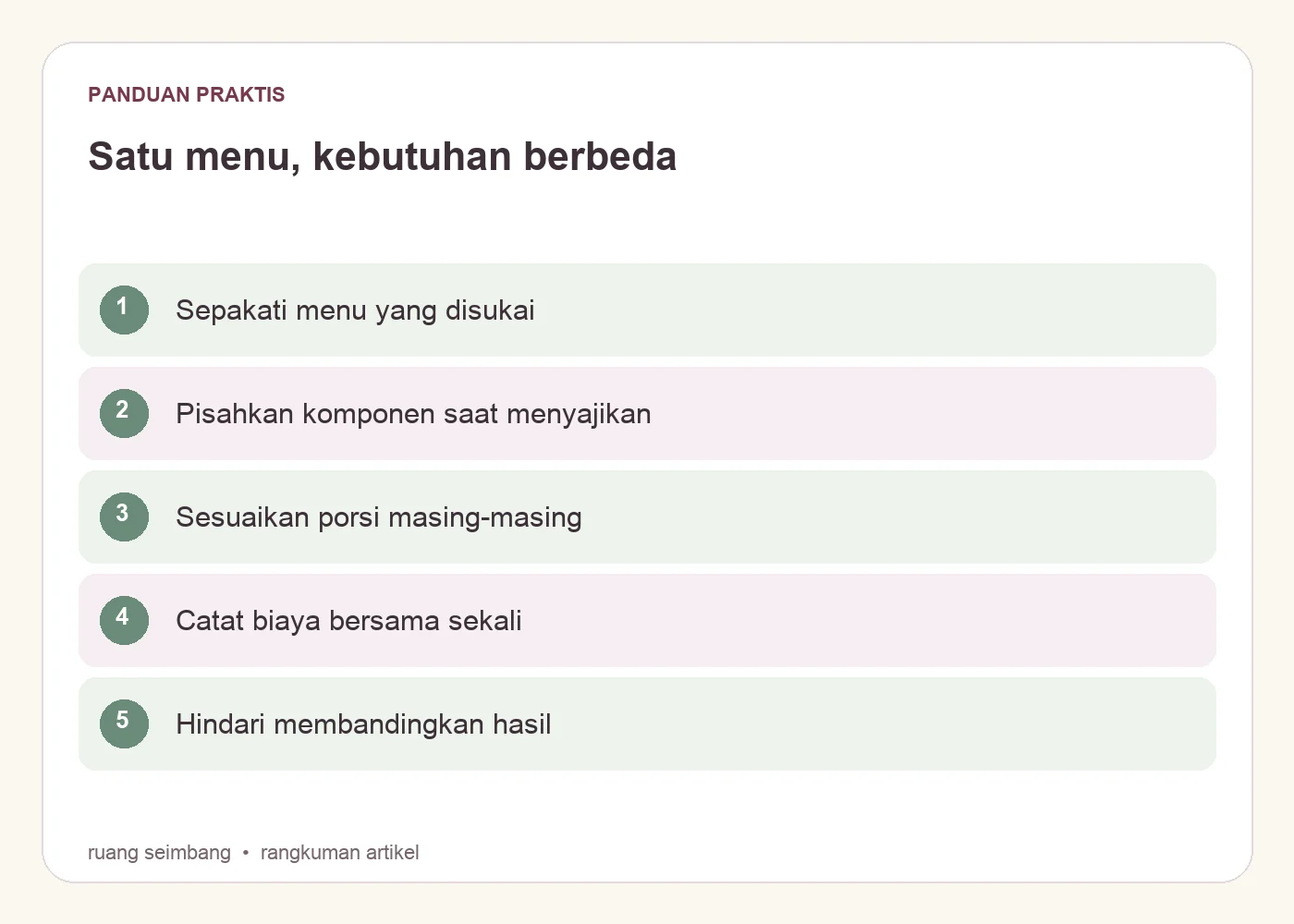Click the number 2 step badge
Image resolution: width=1294 pixels, height=924 pixels.
pyautogui.click(x=124, y=413)
